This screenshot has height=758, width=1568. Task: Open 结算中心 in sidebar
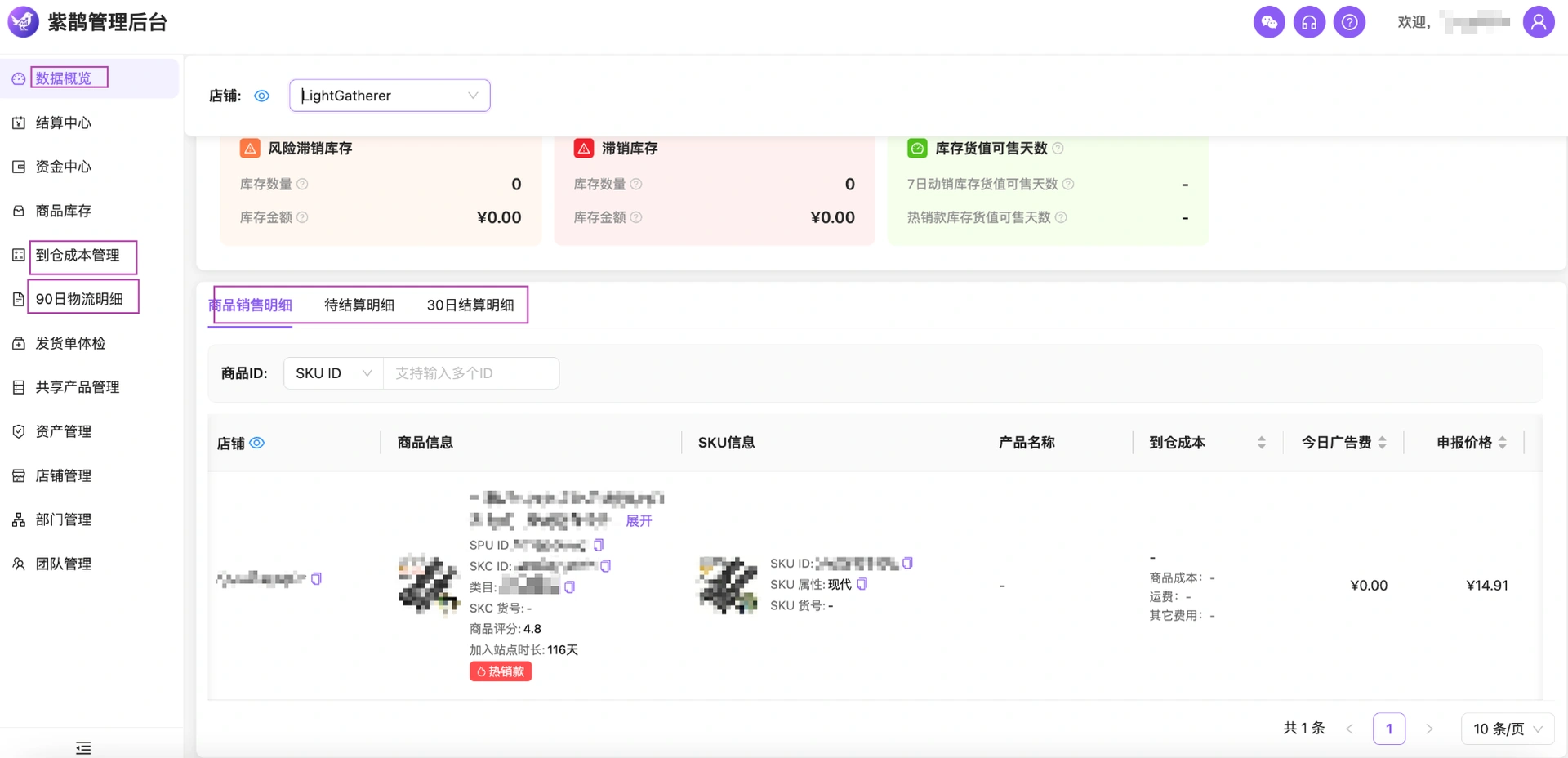coord(90,123)
